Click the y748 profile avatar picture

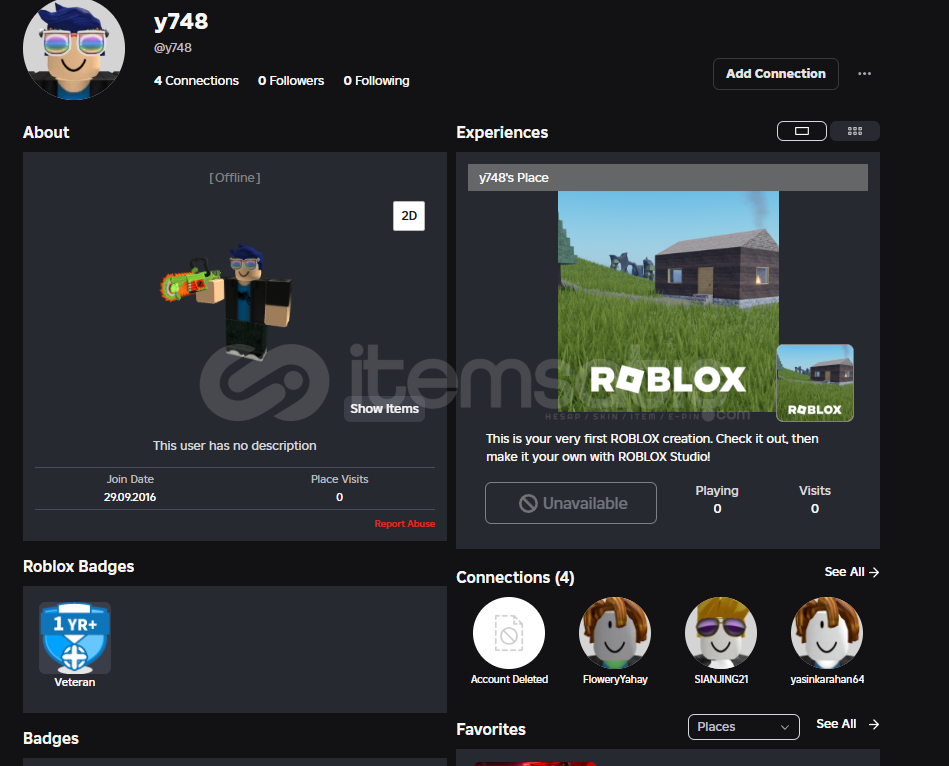point(74,50)
